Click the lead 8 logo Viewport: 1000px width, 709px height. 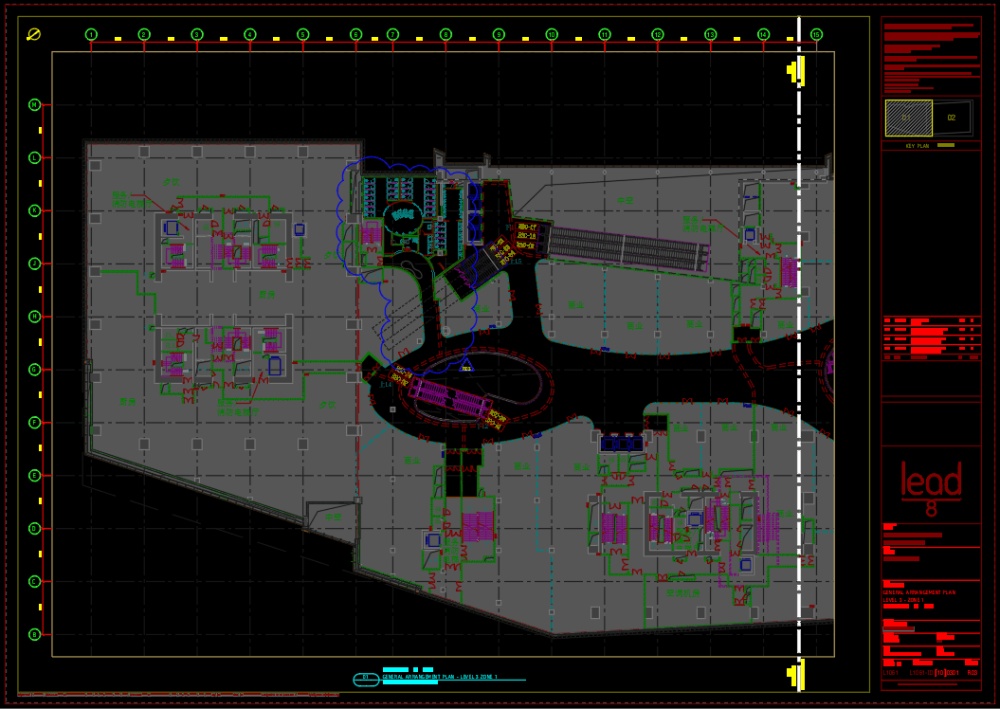[x=931, y=489]
